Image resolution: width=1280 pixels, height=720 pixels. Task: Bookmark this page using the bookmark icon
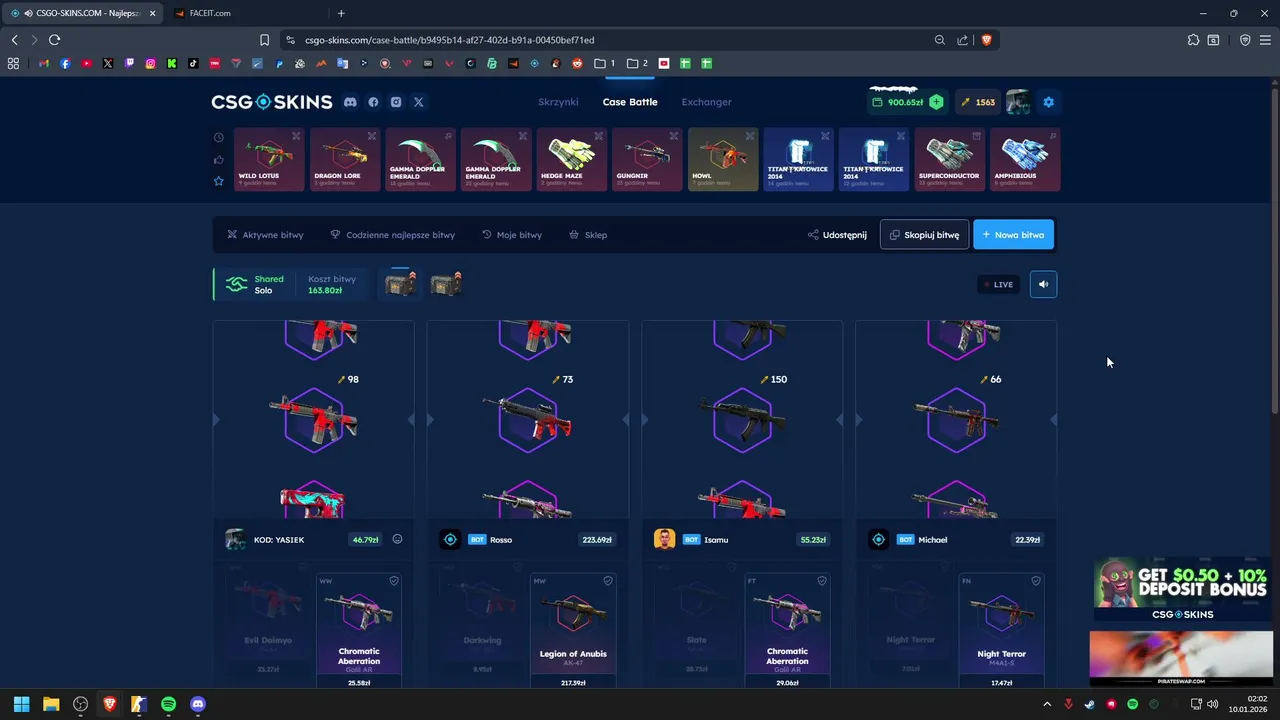click(264, 40)
